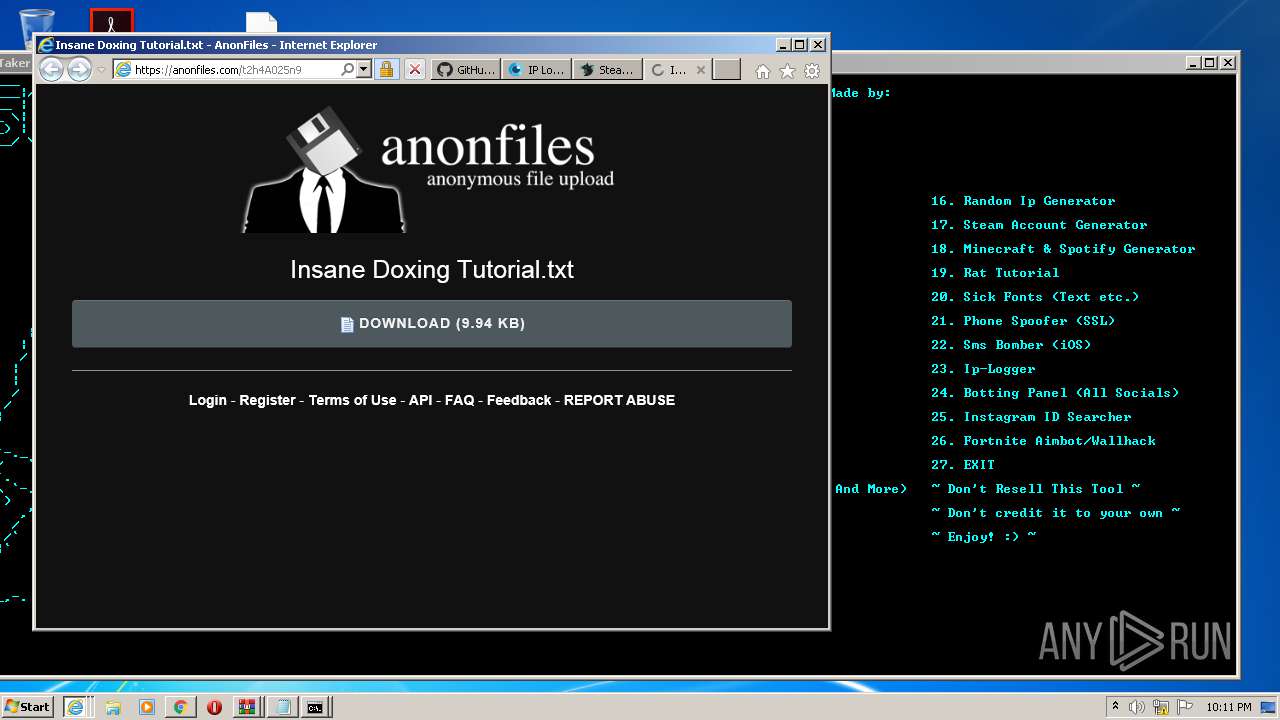Open Opera browser from taskbar
This screenshot has width=1280, height=720.
(214, 707)
